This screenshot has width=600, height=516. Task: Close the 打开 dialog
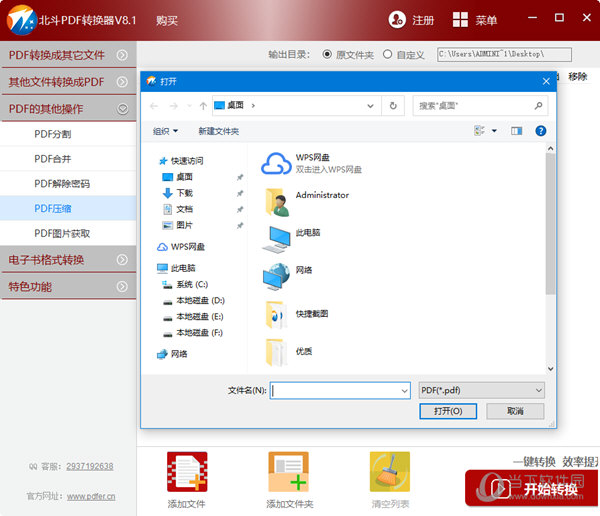[x=546, y=81]
